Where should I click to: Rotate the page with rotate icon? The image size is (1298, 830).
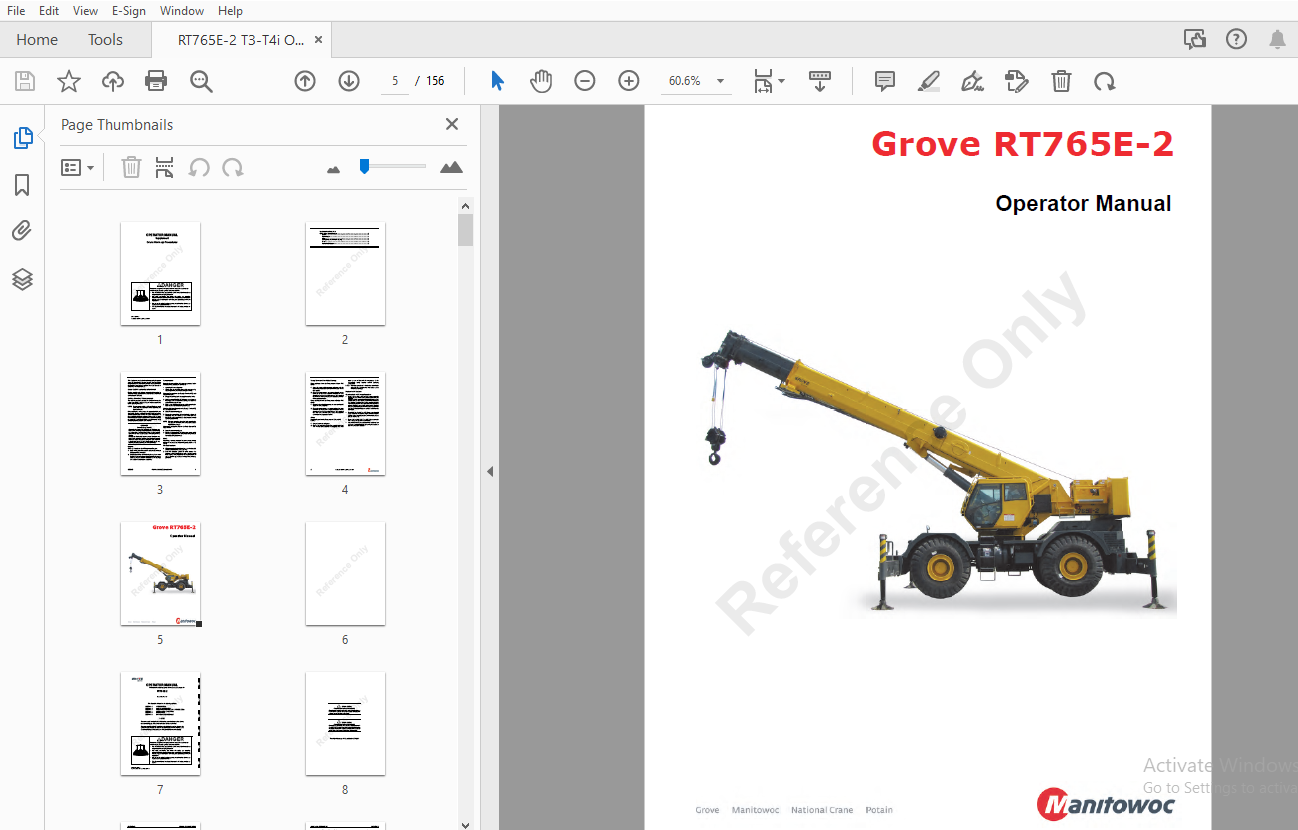pyautogui.click(x=1105, y=81)
